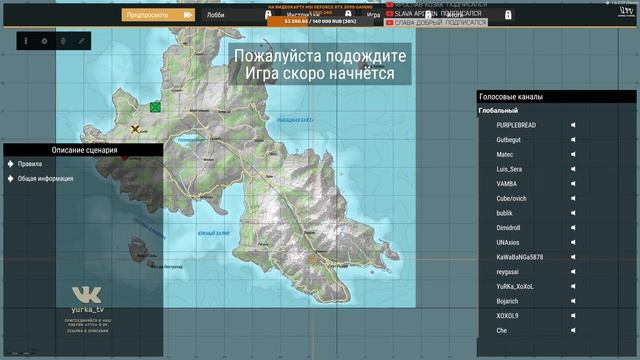Select player Che in voice list
Viewport: 640px width, 360px height.
tap(502, 330)
